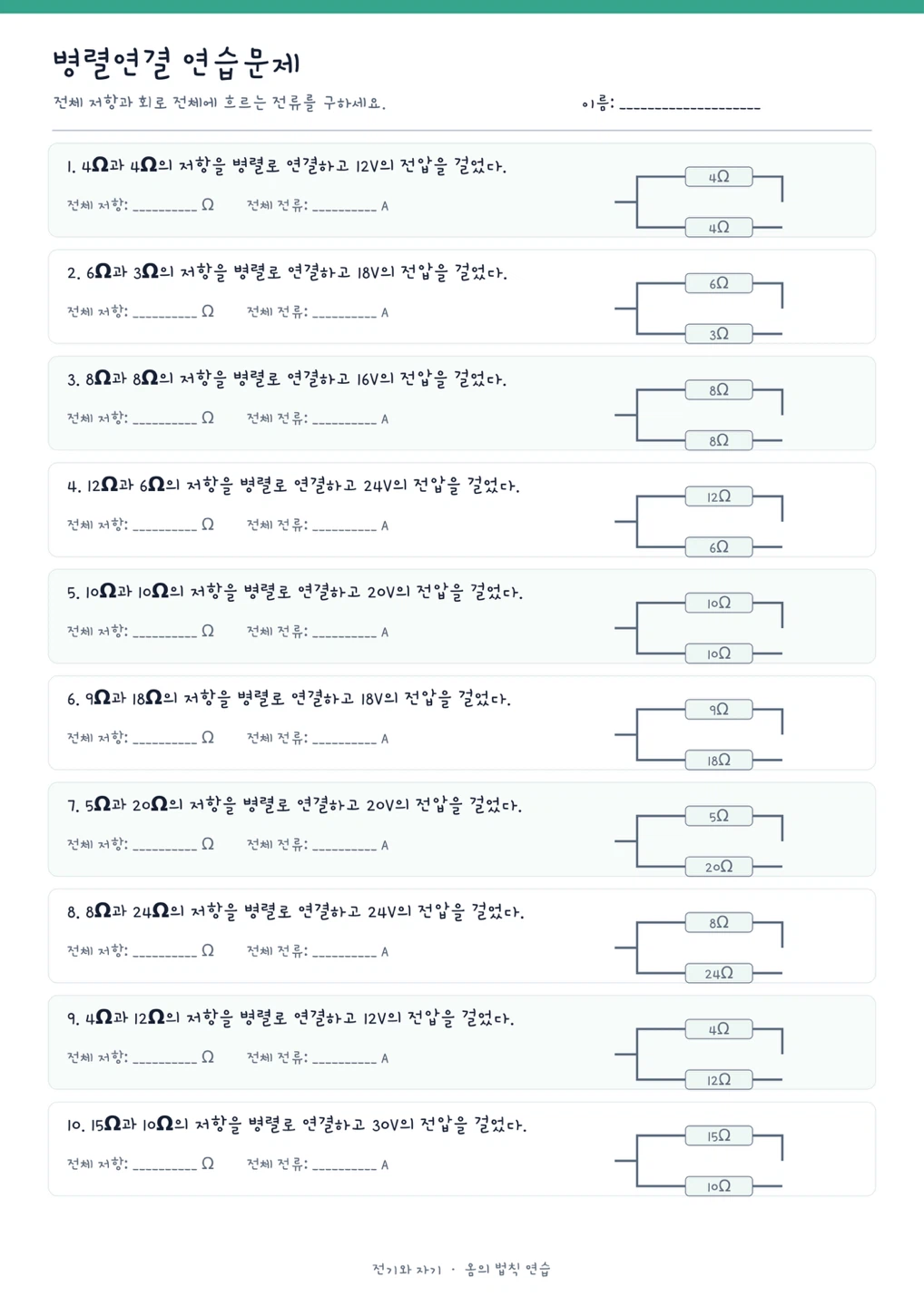The width and height of the screenshot is (924, 1307).
Task: Select the 18Ω resistor box in problem 6 diagram
Action: (719, 760)
